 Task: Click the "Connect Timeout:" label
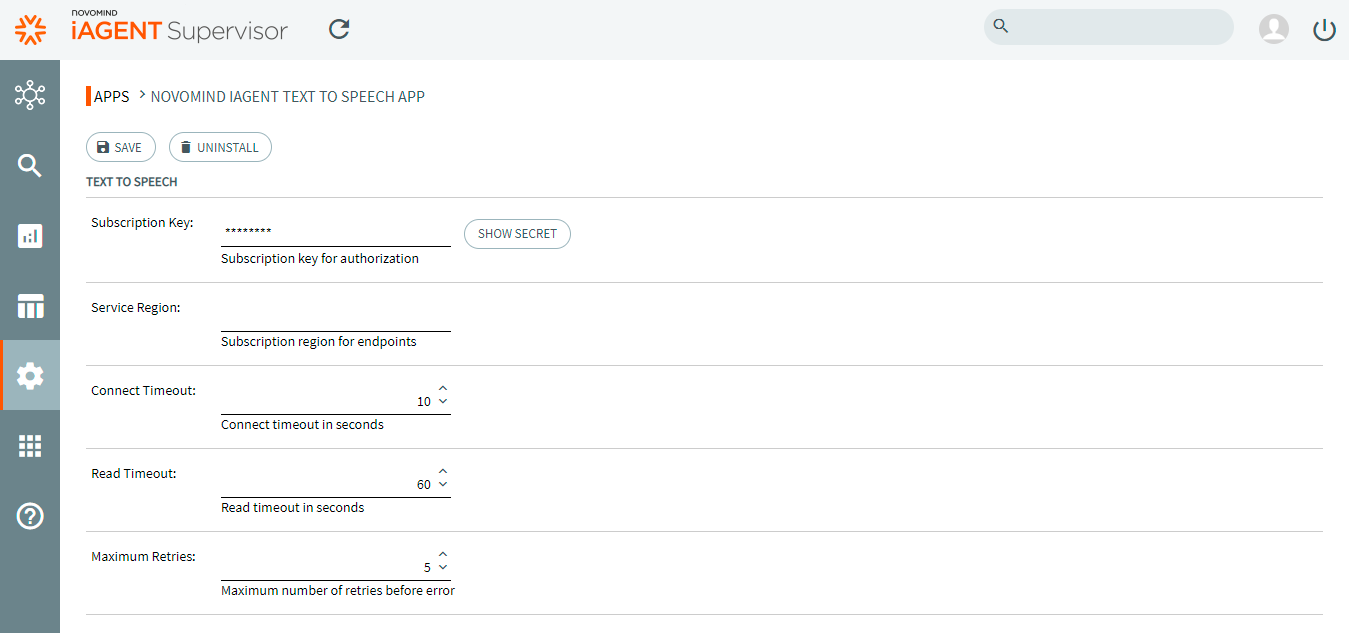click(143, 391)
